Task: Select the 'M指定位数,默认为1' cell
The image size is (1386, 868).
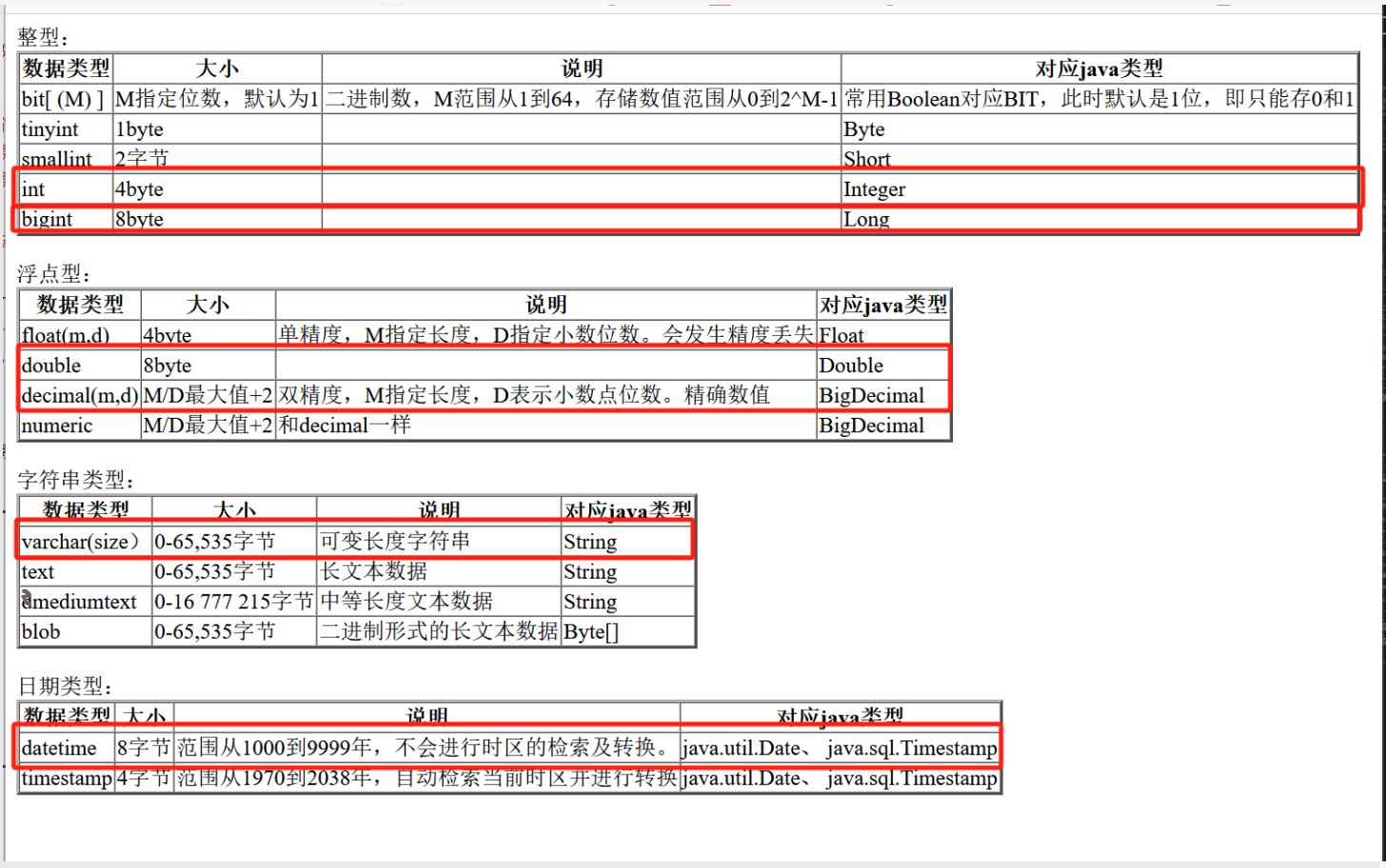Action: point(217,99)
